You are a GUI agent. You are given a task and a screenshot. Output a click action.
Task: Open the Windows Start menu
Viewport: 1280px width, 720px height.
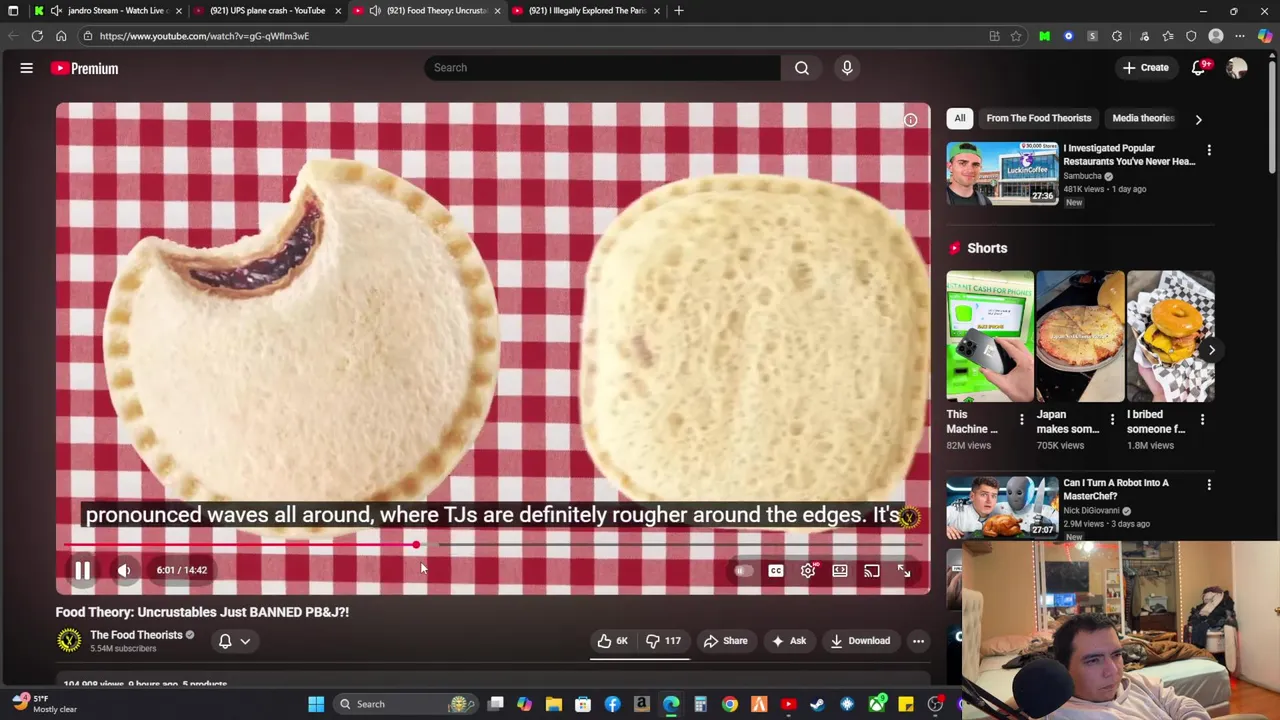tap(316, 704)
